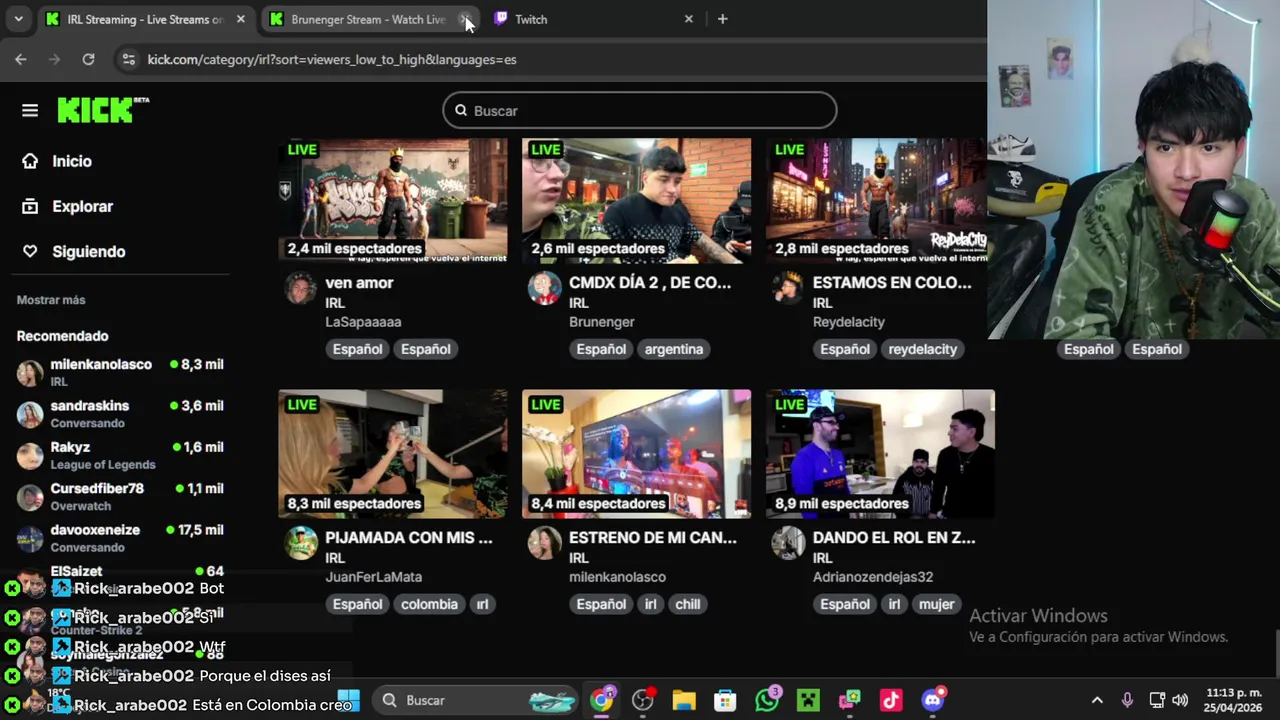Screen dimensions: 1280x720
Task: Open Explorar in sidebar
Action: tap(82, 206)
